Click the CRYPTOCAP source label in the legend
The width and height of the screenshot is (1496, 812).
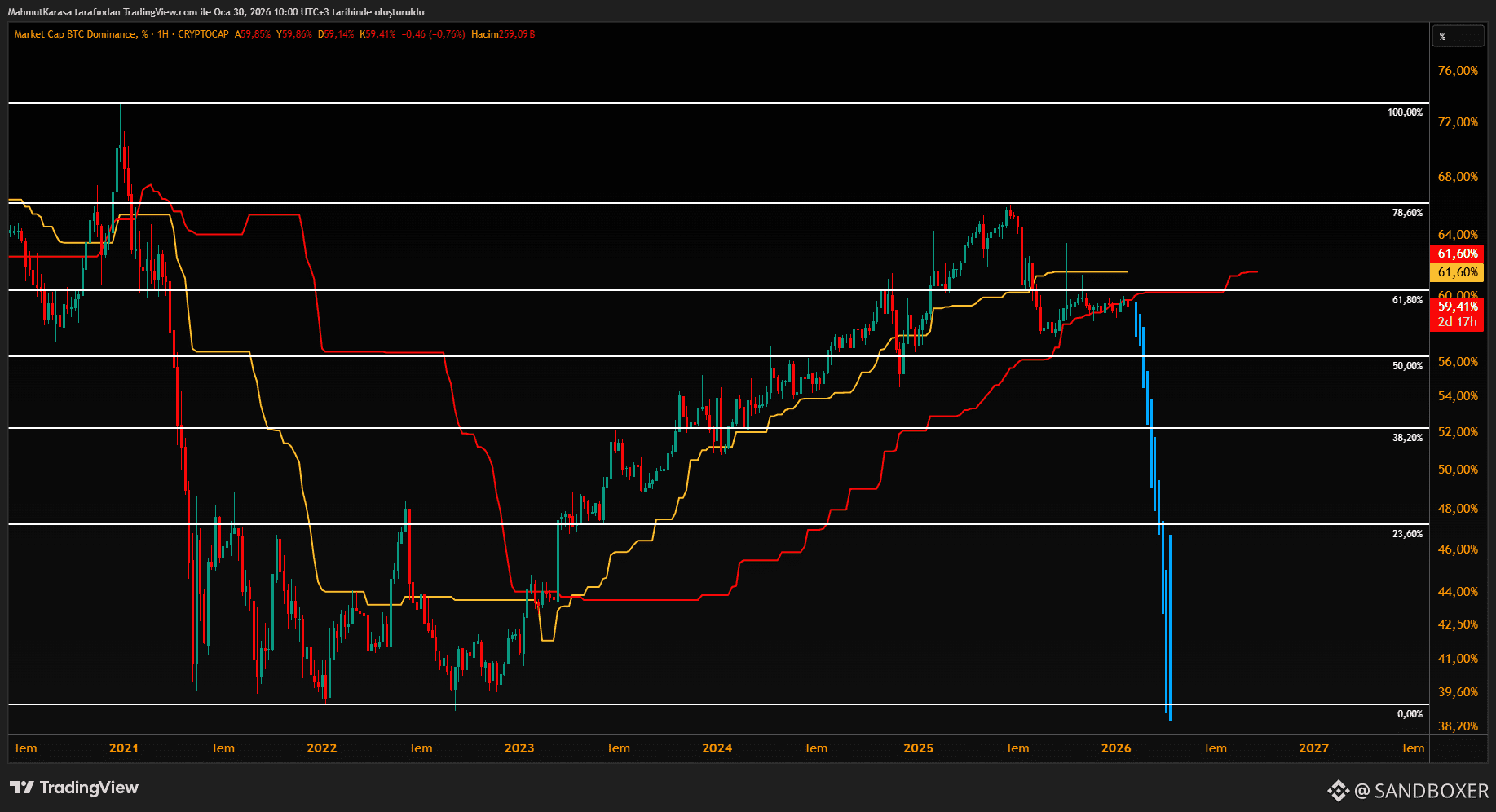tap(203, 34)
